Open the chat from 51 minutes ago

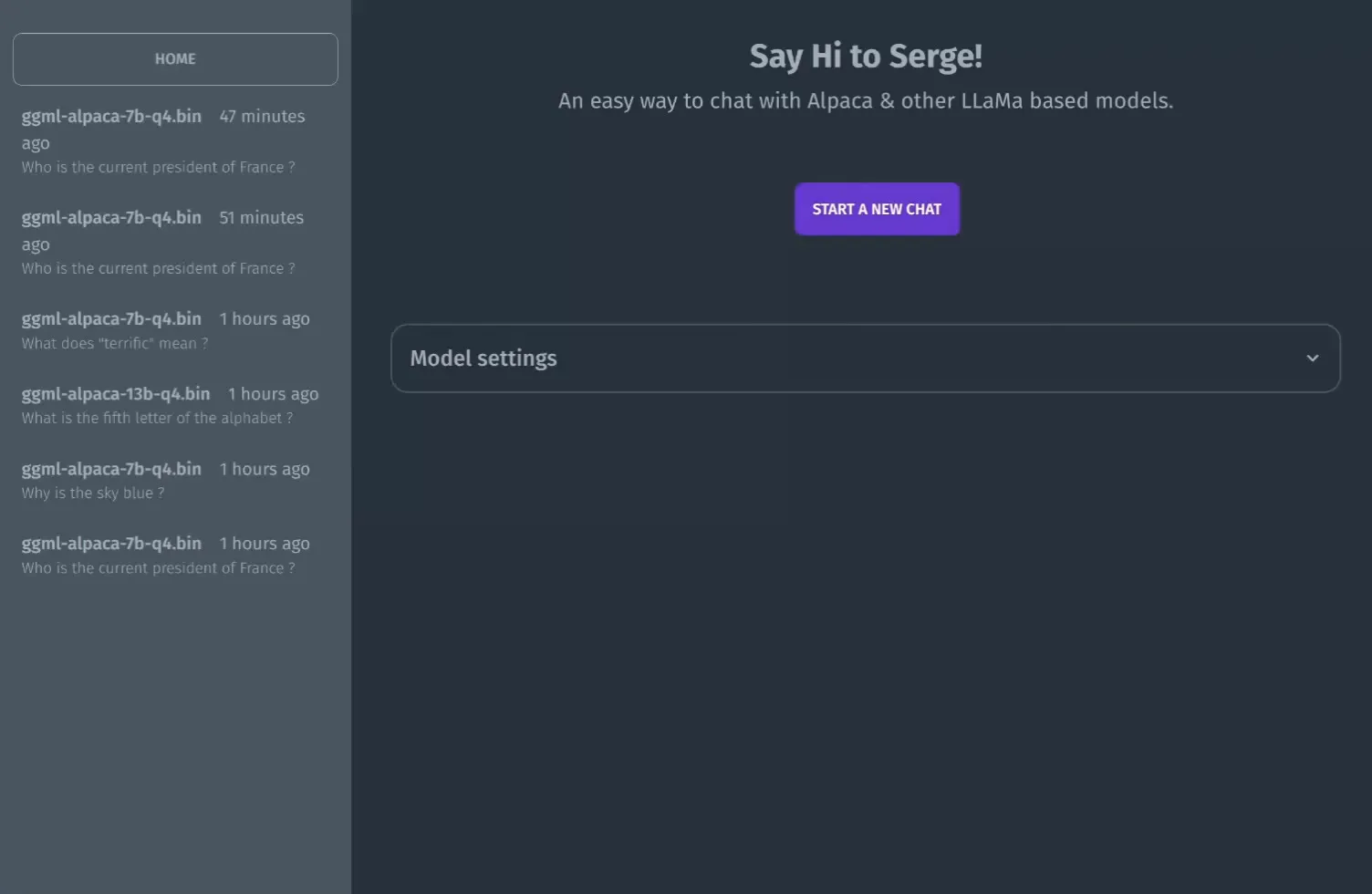pos(164,242)
